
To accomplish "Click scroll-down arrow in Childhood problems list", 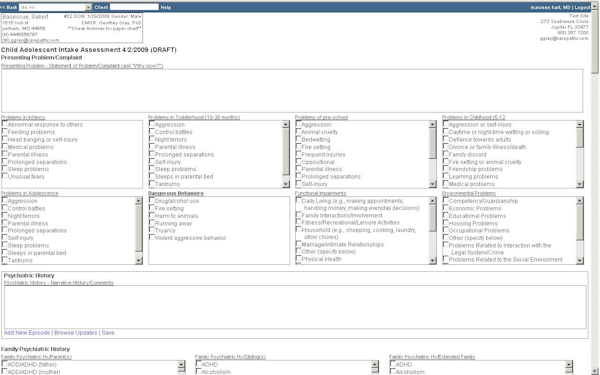I will pyautogui.click(x=580, y=184).
